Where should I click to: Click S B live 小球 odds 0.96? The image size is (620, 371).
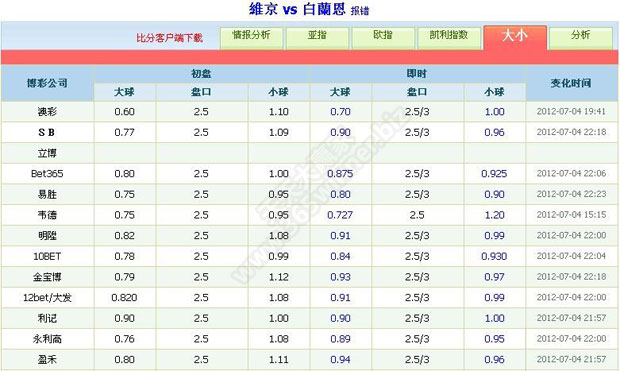(x=494, y=132)
